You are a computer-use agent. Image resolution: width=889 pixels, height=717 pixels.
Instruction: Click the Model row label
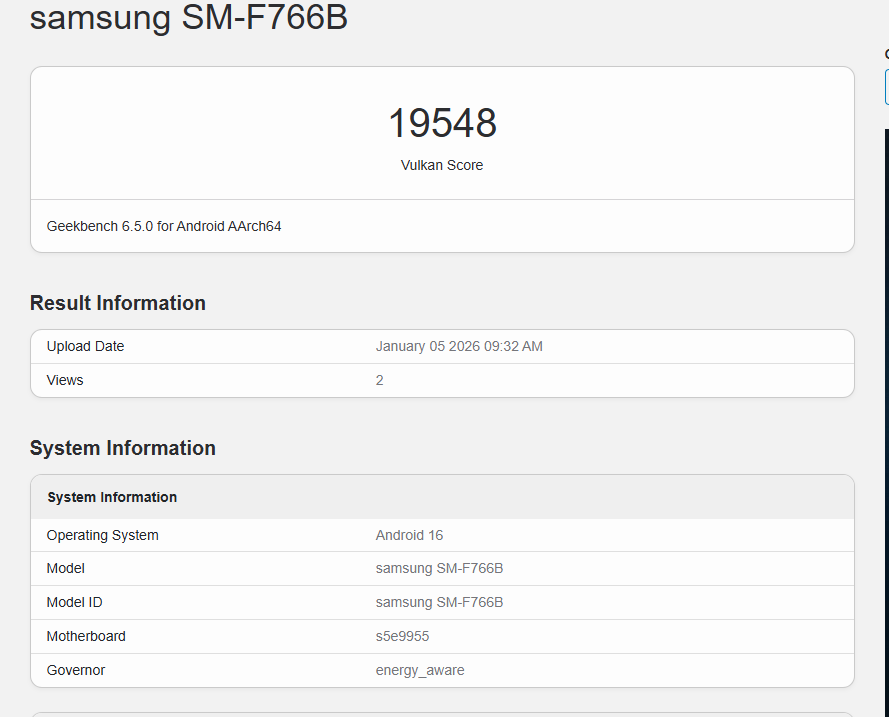66,568
